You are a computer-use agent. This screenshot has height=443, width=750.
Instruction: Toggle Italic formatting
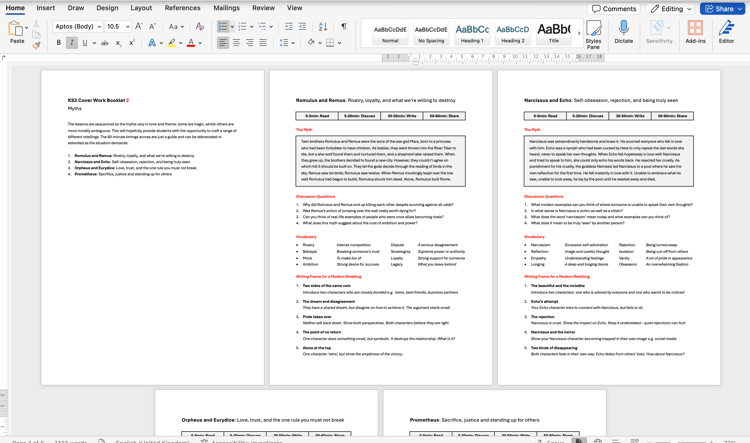(x=71, y=43)
